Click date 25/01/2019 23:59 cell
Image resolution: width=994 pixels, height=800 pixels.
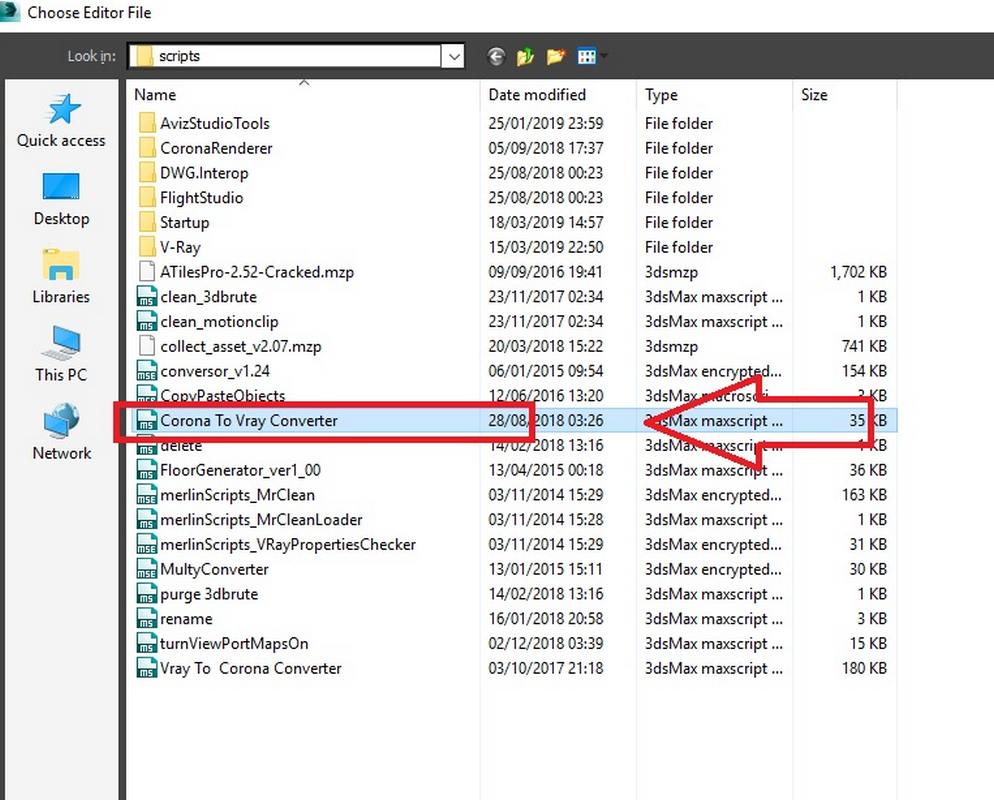point(546,123)
